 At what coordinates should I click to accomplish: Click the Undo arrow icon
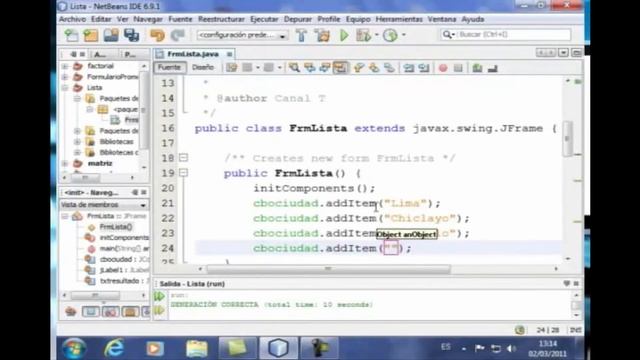[157, 36]
